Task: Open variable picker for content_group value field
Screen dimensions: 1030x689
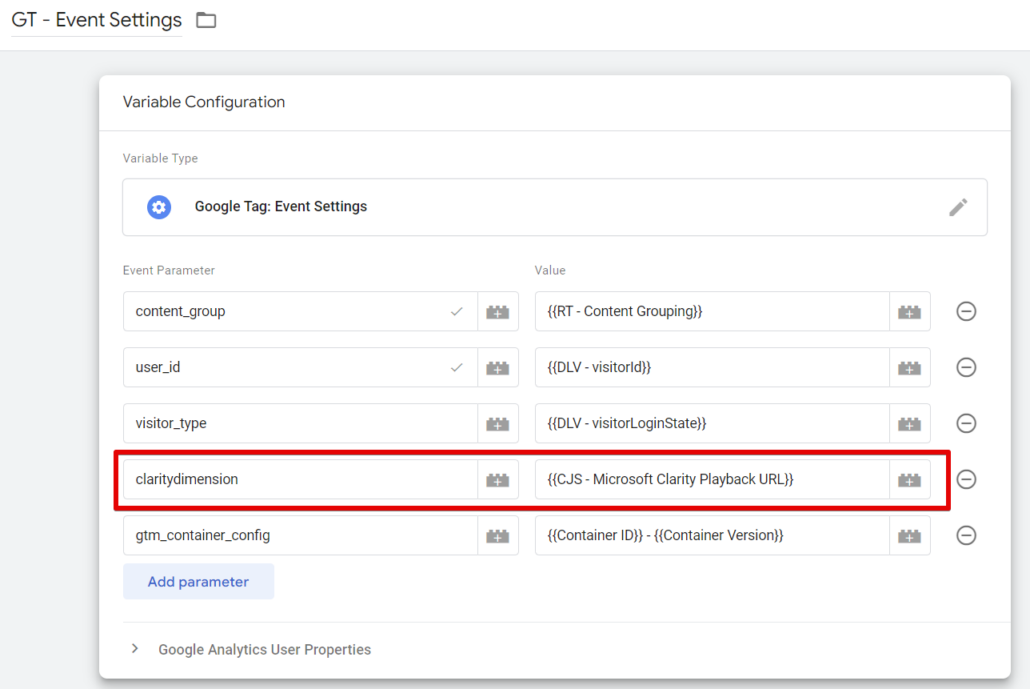Action: point(909,311)
